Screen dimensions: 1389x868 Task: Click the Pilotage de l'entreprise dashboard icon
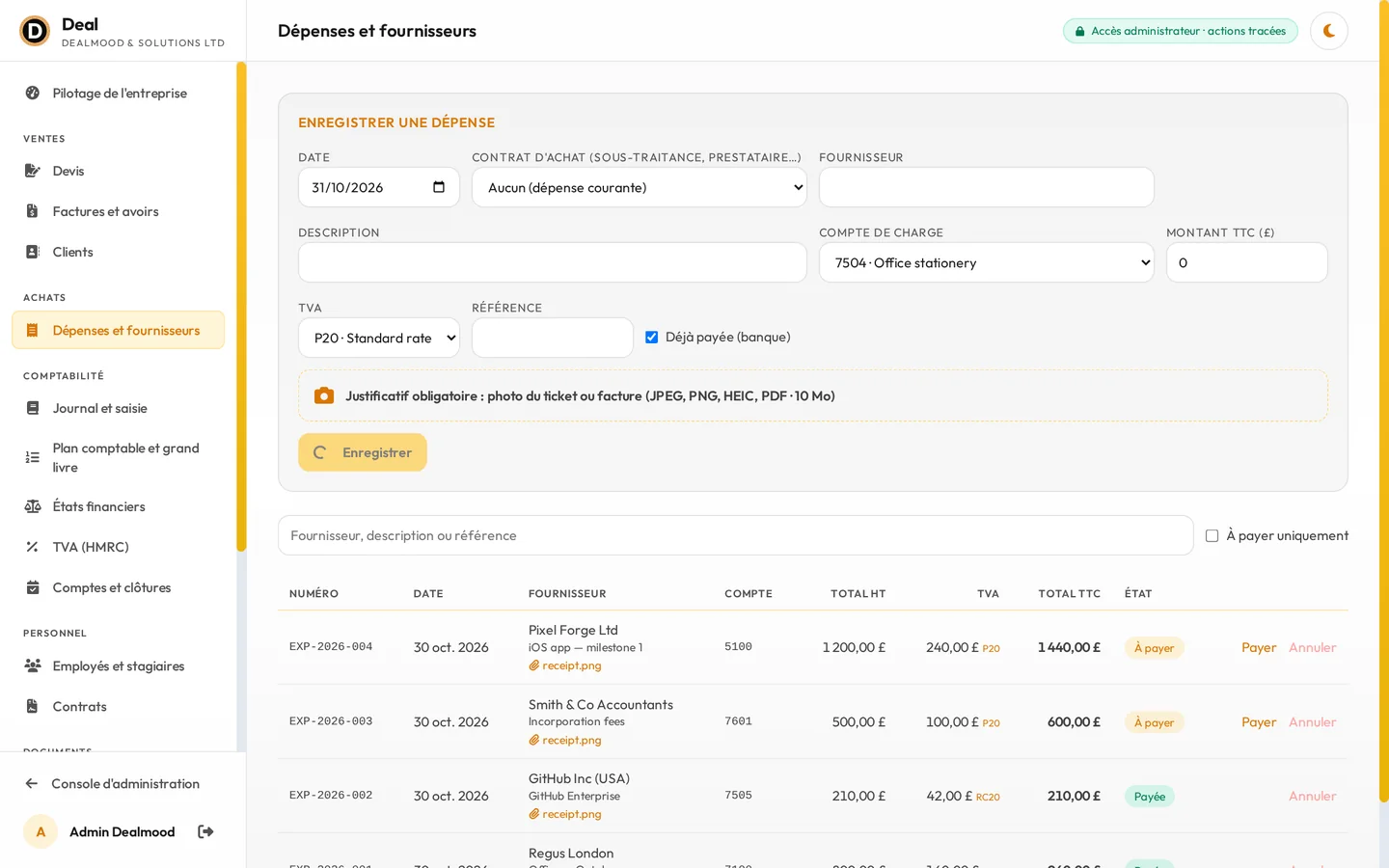pos(33,93)
